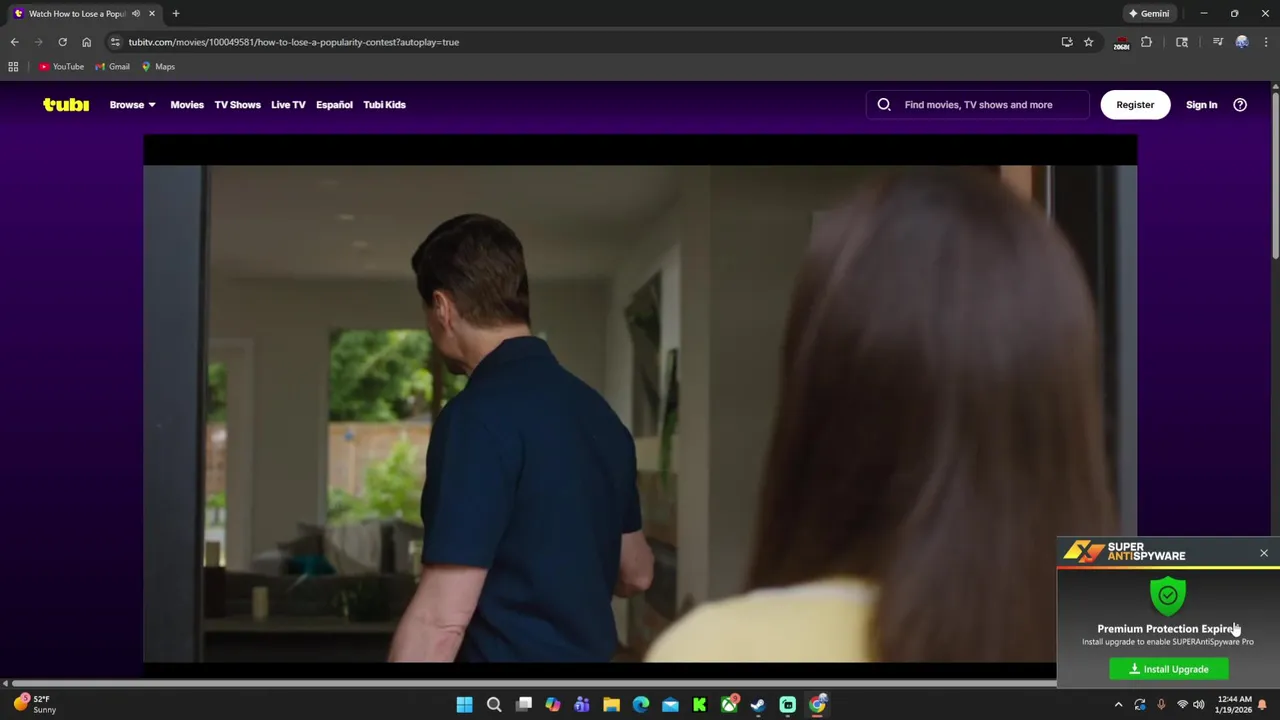Click the search magnifier icon on Tubi
This screenshot has width=1280, height=720.
click(884, 104)
